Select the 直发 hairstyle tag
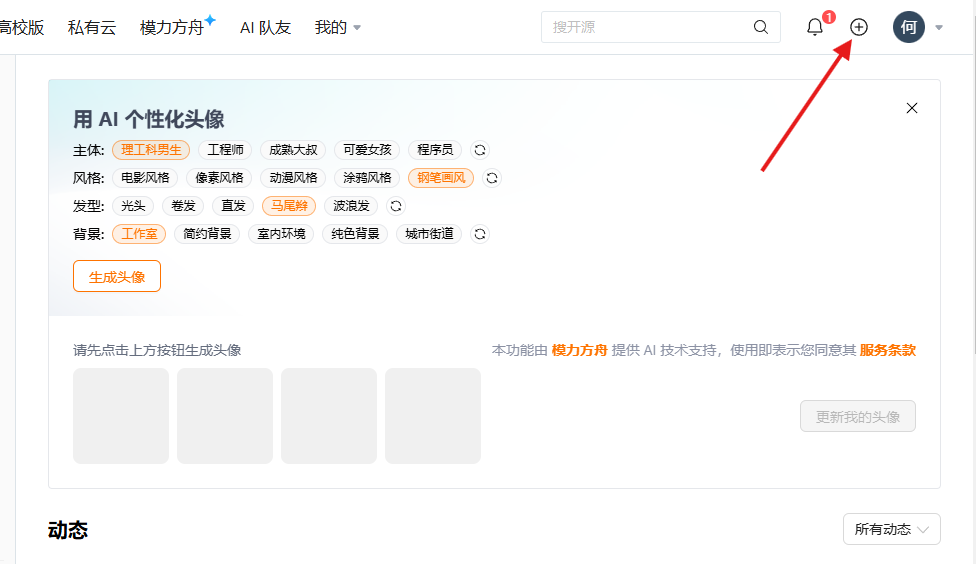 coord(233,206)
